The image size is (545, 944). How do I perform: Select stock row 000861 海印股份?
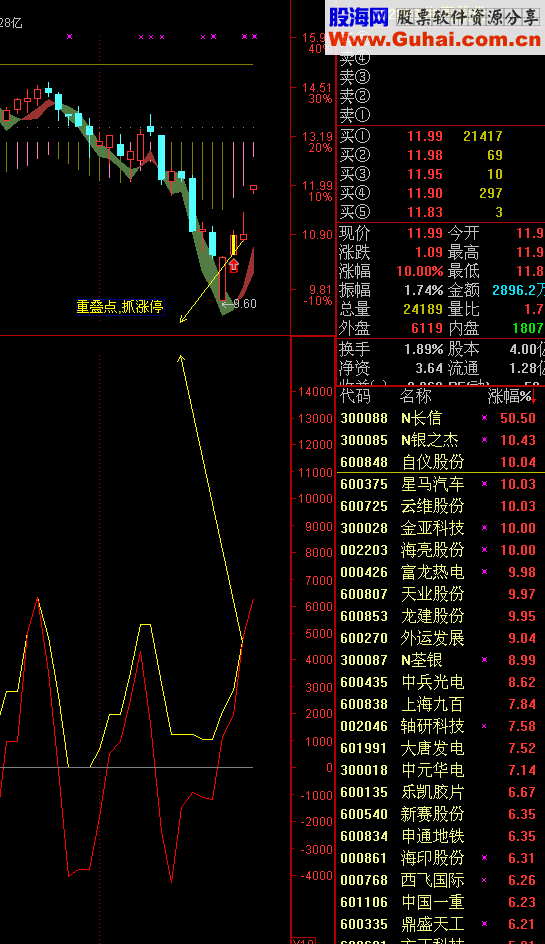tap(440, 858)
